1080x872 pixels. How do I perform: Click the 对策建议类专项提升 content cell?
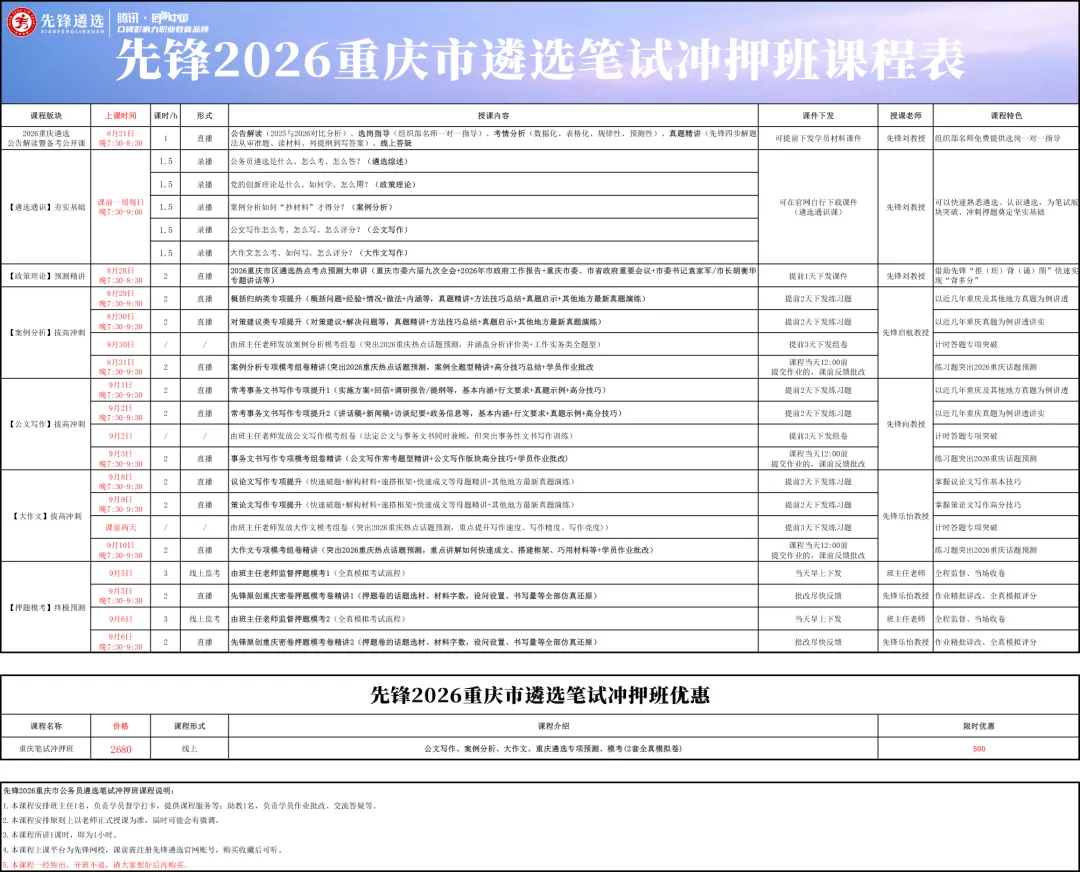point(493,322)
